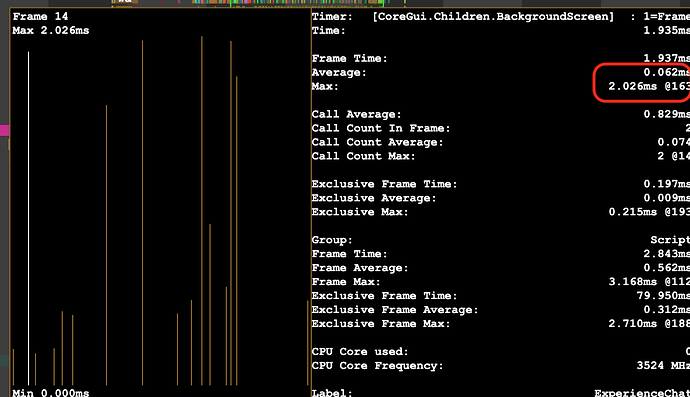Viewport: 690px width, 397px height.
Task: Click the "Call Count Average:" label
Action: click(x=378, y=143)
